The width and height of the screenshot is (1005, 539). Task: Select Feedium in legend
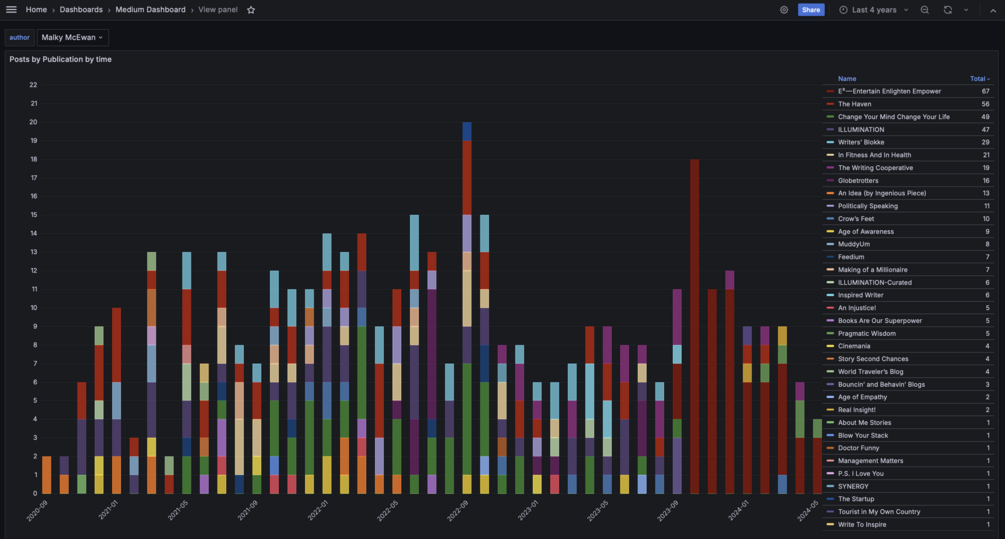point(851,257)
